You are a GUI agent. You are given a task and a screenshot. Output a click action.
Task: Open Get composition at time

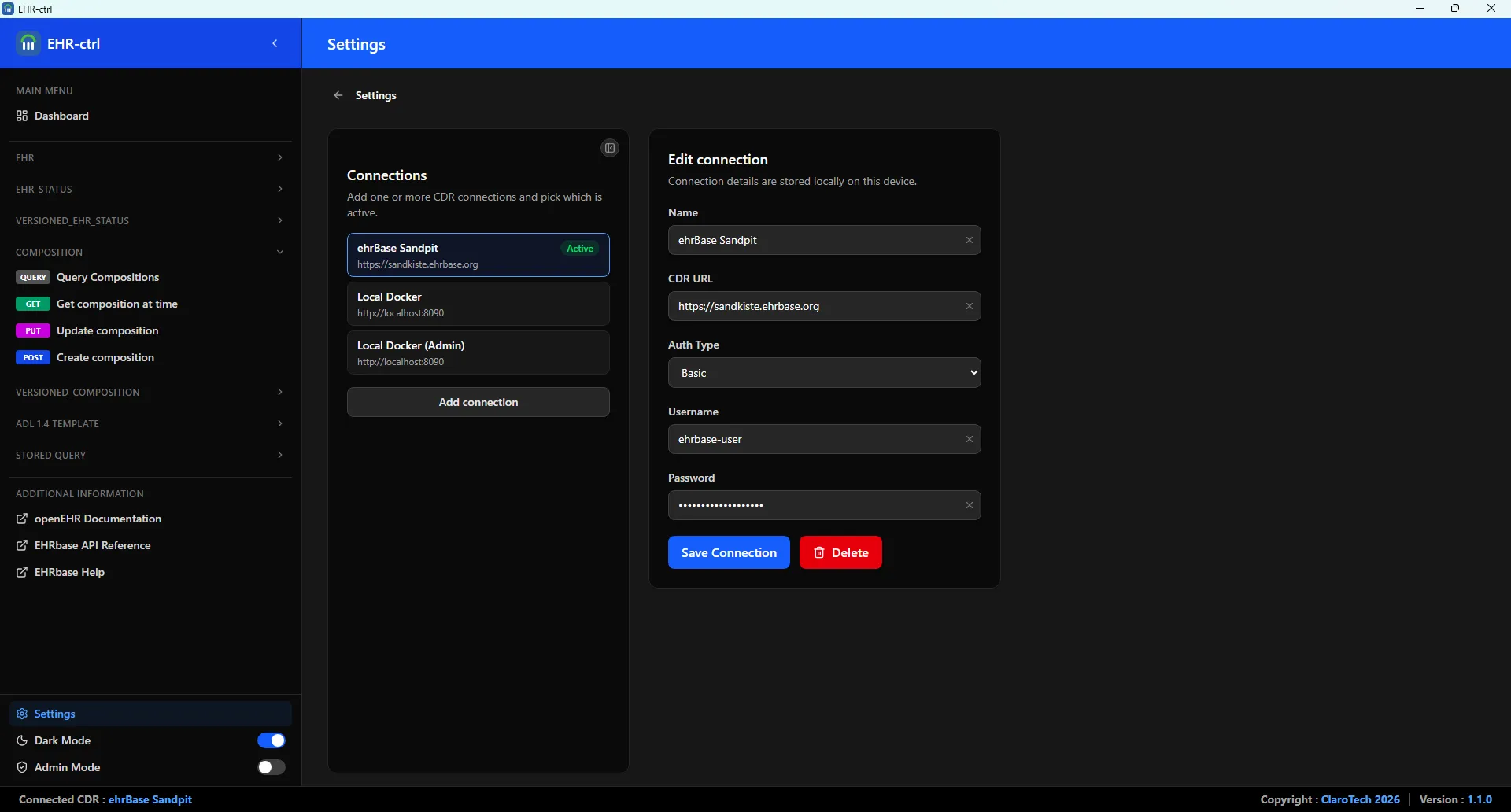tap(150, 304)
